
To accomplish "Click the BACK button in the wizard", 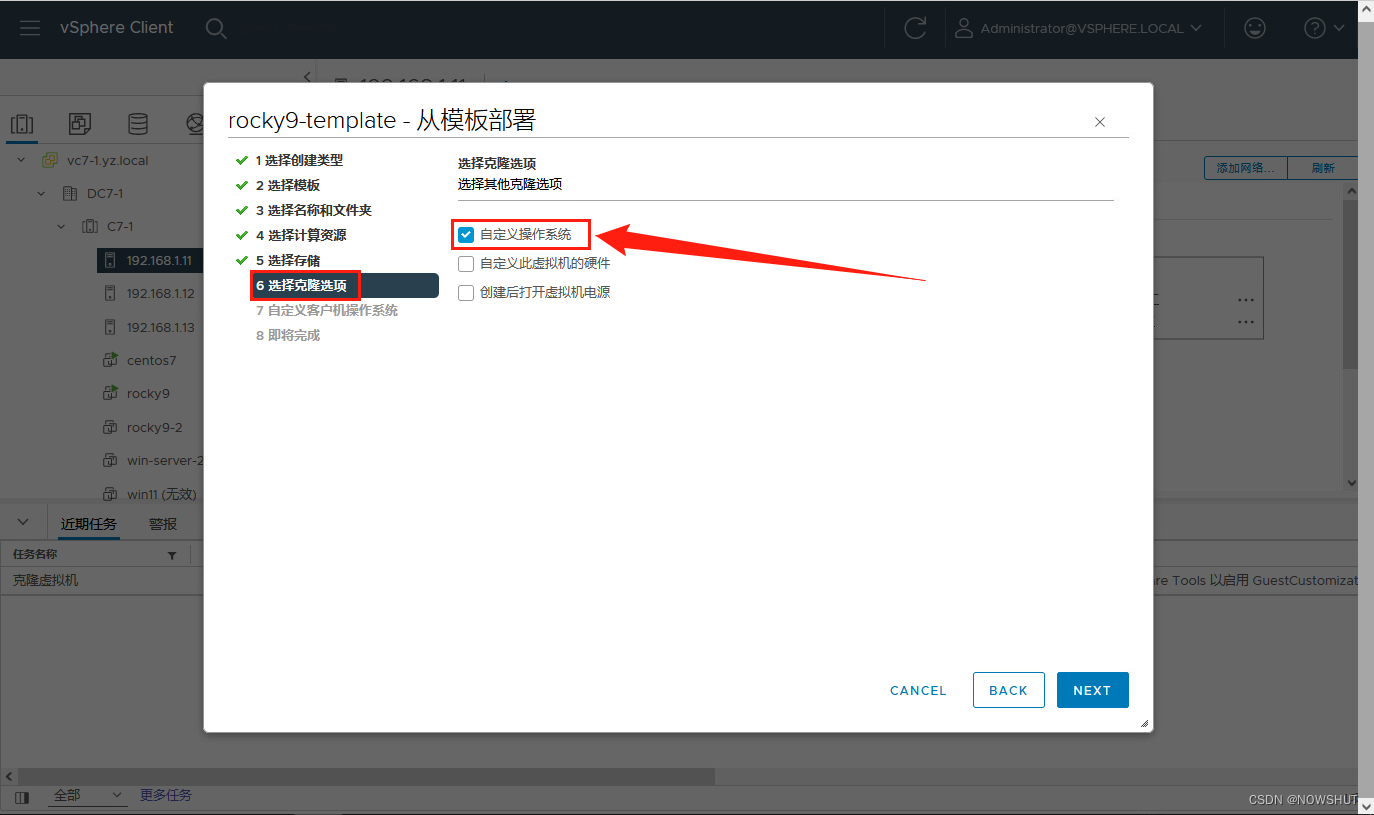I will [1008, 690].
